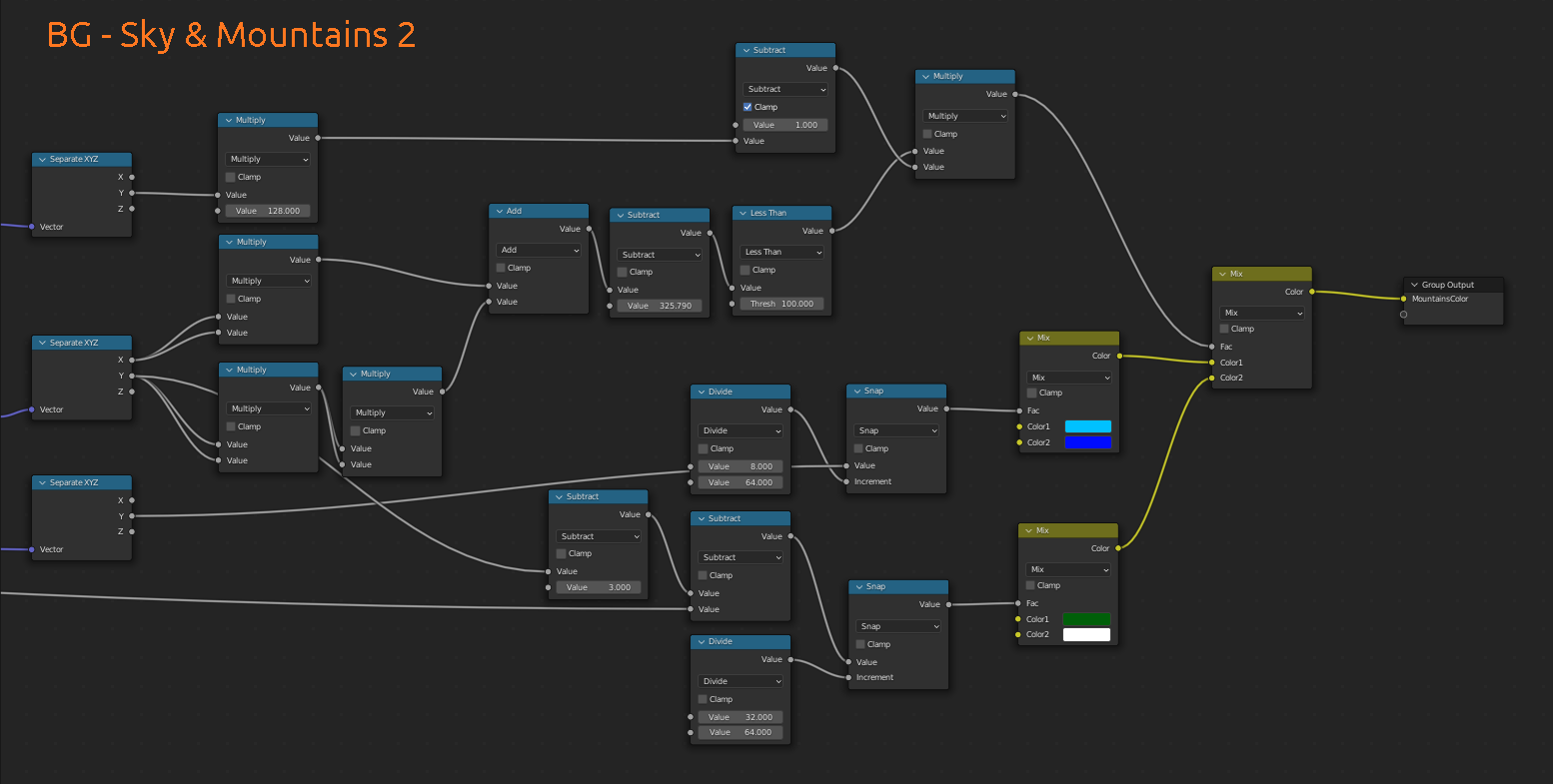Enable Clamp on the Multiply node with value 128.000

coord(229,177)
